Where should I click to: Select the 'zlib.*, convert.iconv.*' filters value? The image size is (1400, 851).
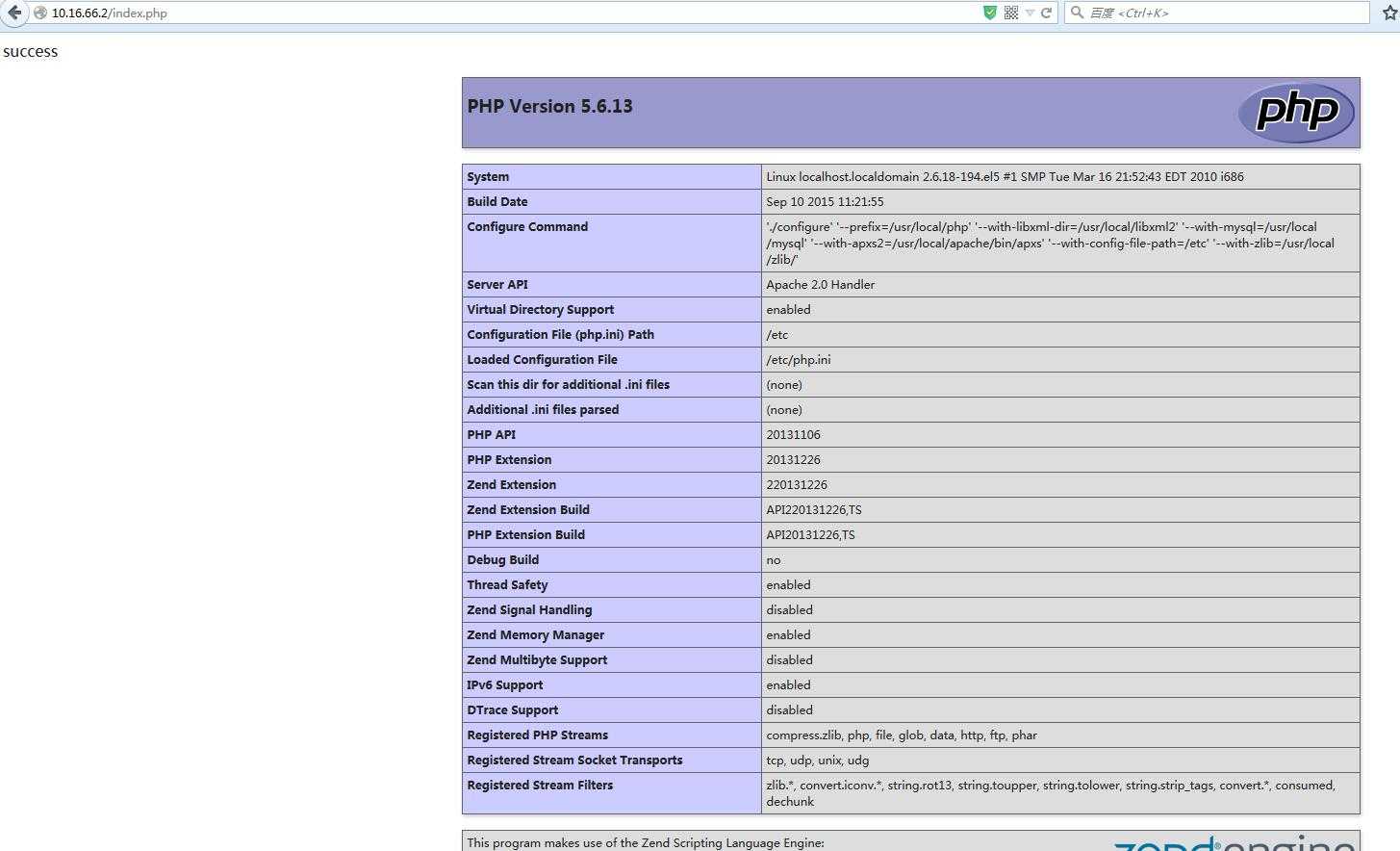1051,793
